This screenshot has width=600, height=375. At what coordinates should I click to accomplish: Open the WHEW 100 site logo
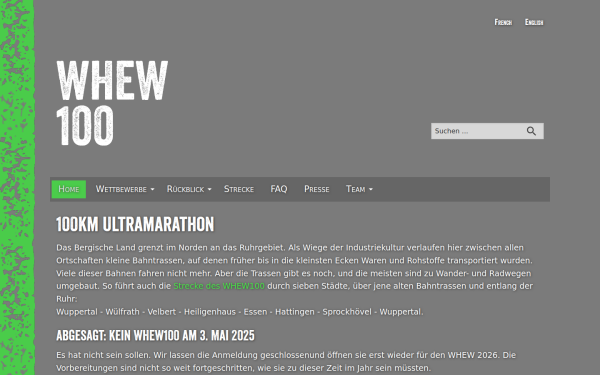tap(112, 103)
